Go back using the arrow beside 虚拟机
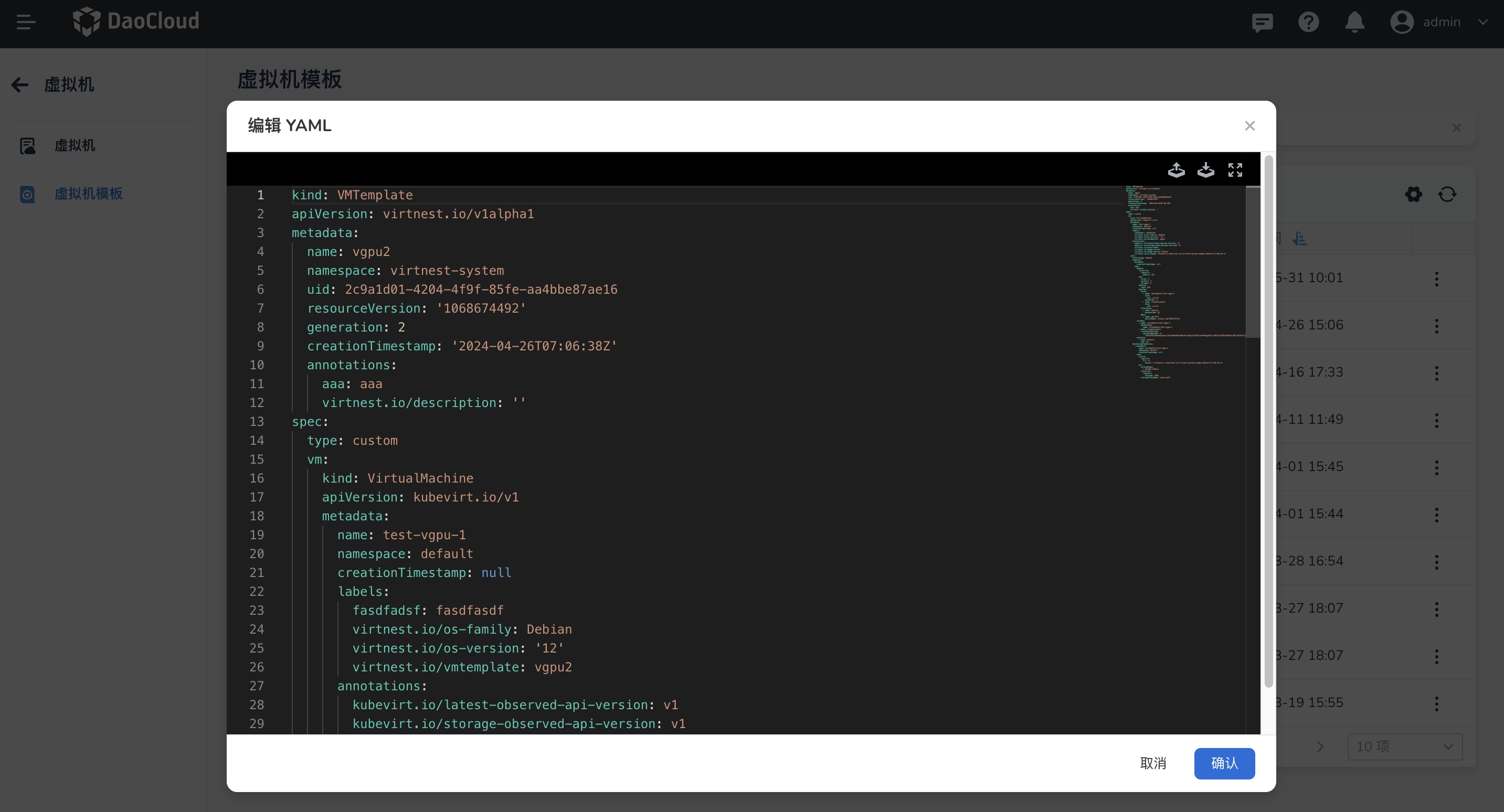 tap(20, 84)
